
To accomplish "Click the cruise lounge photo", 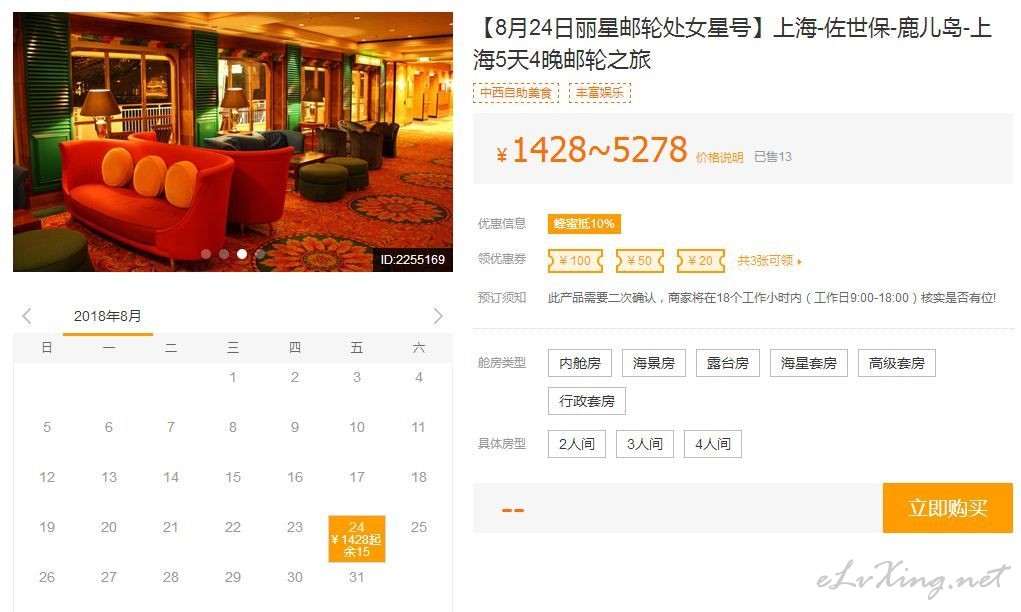I will point(233,142).
